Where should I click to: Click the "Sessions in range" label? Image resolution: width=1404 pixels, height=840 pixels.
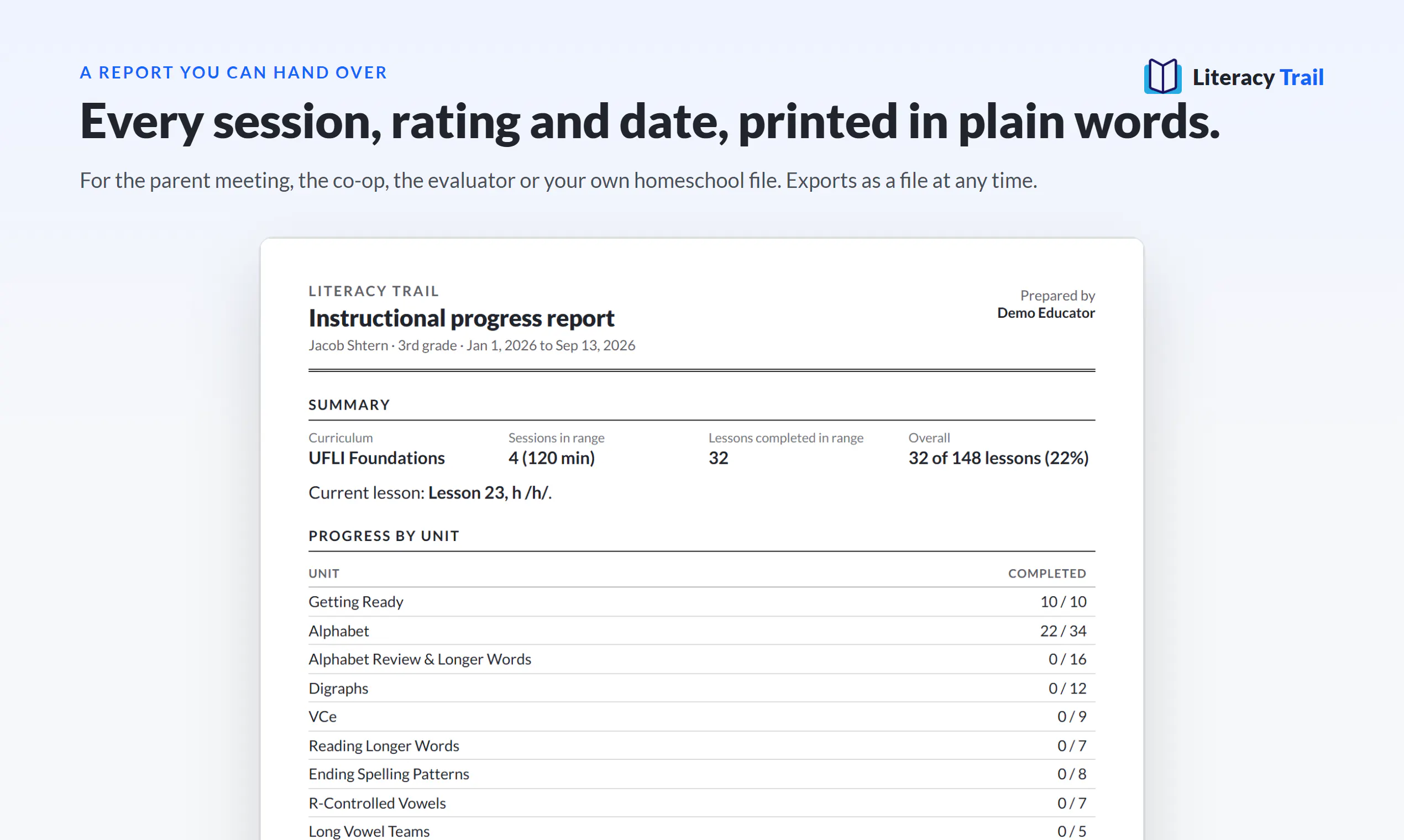[557, 438]
